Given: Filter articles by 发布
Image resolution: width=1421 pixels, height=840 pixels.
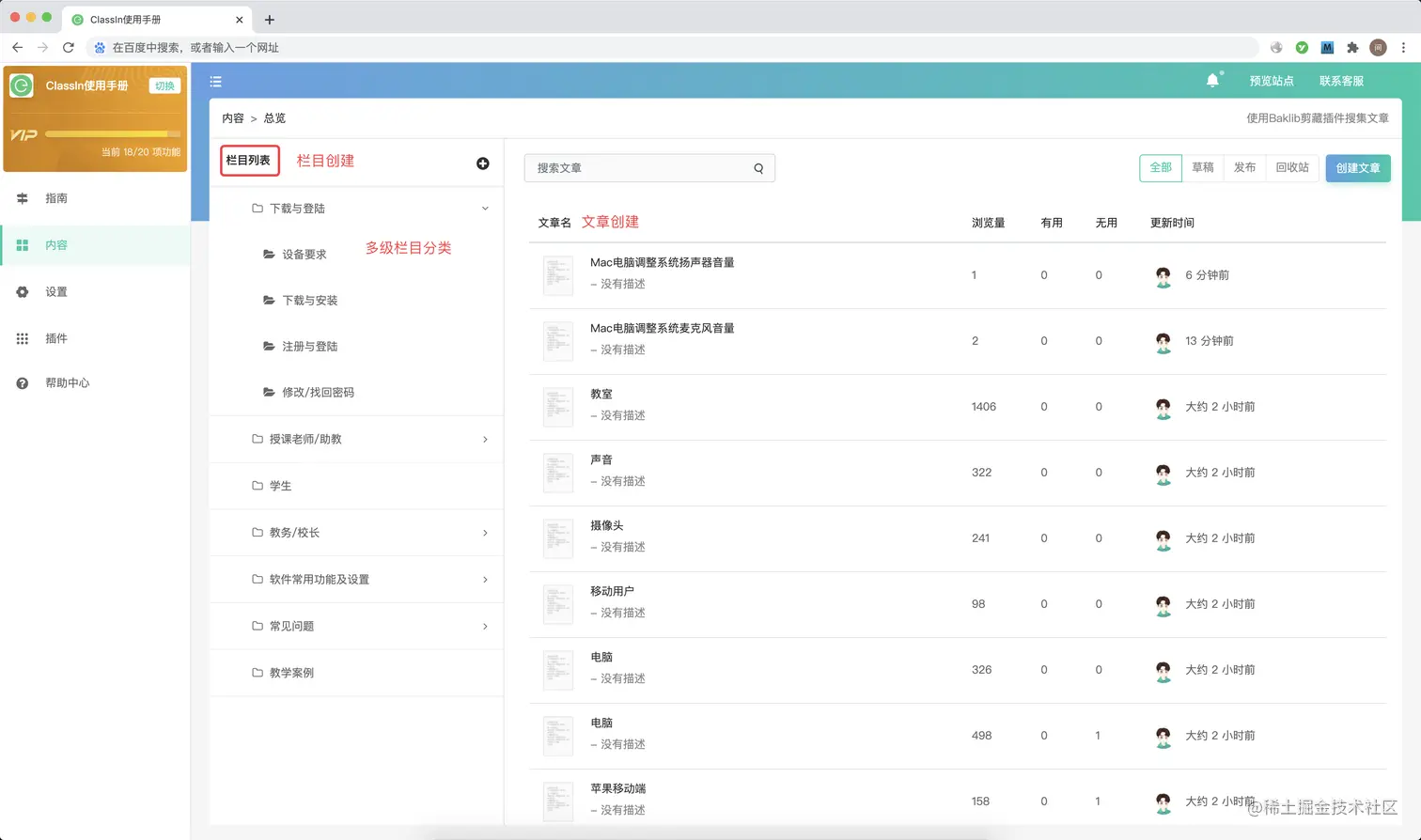Looking at the screenshot, I should click(1244, 167).
